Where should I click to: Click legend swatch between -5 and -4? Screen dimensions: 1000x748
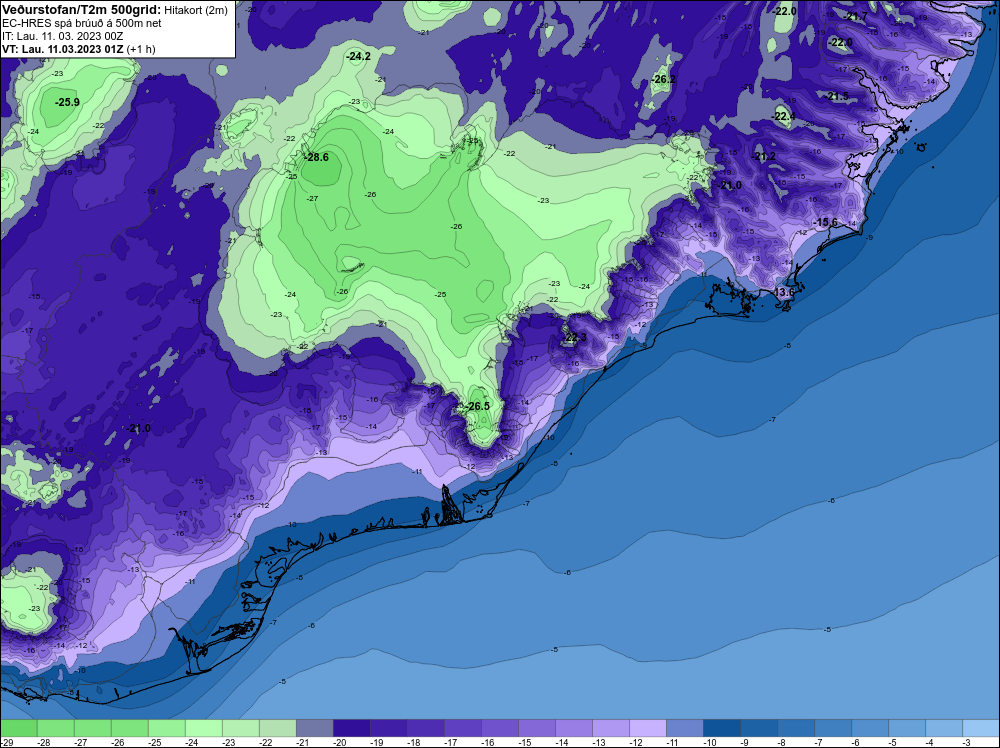click(x=907, y=728)
